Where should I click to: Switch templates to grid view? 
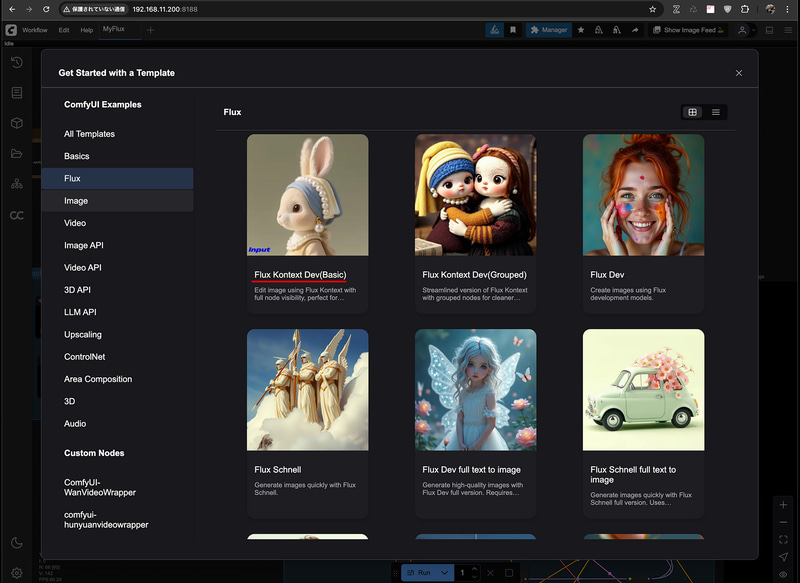coord(692,112)
